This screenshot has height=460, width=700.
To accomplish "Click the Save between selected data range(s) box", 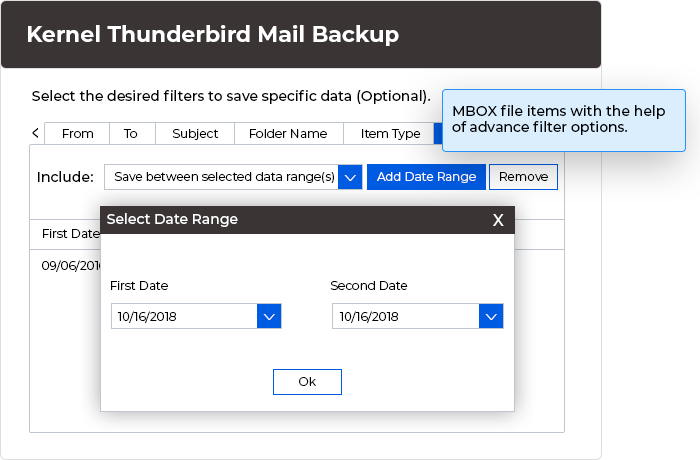I will 221,177.
